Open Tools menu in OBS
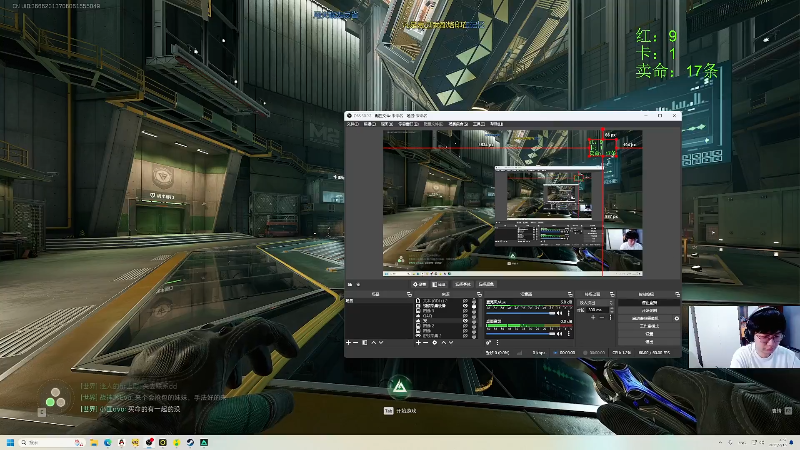Screen dimensions: 800x450 [479, 124]
